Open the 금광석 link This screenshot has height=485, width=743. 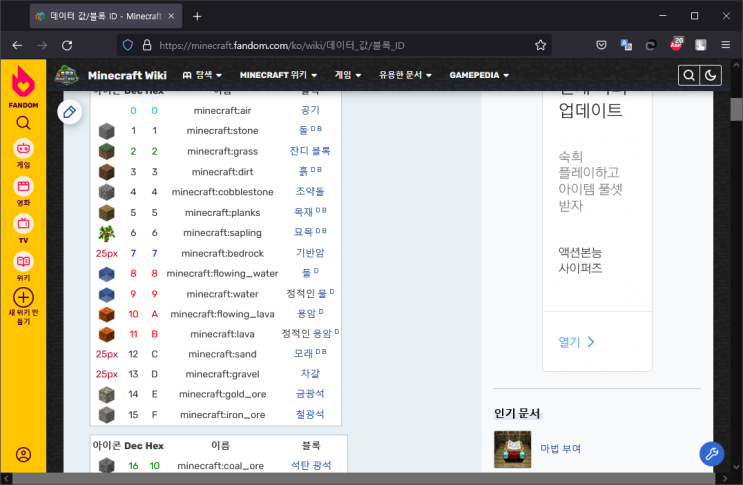click(310, 394)
